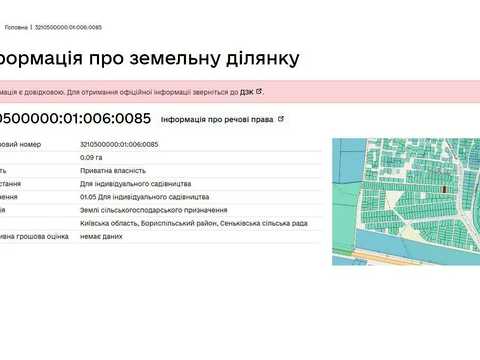Open Інформація про речові права link
This screenshot has width=480, height=360.
coord(217,119)
